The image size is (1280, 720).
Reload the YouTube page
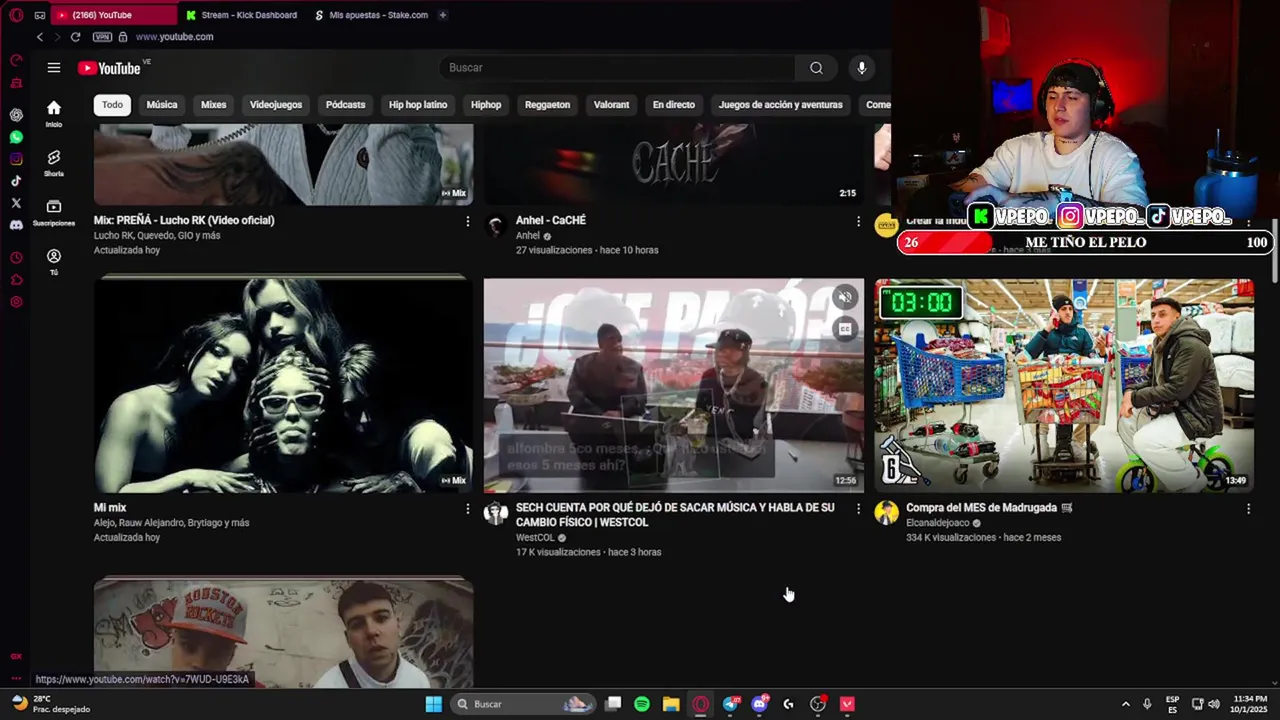[x=75, y=37]
